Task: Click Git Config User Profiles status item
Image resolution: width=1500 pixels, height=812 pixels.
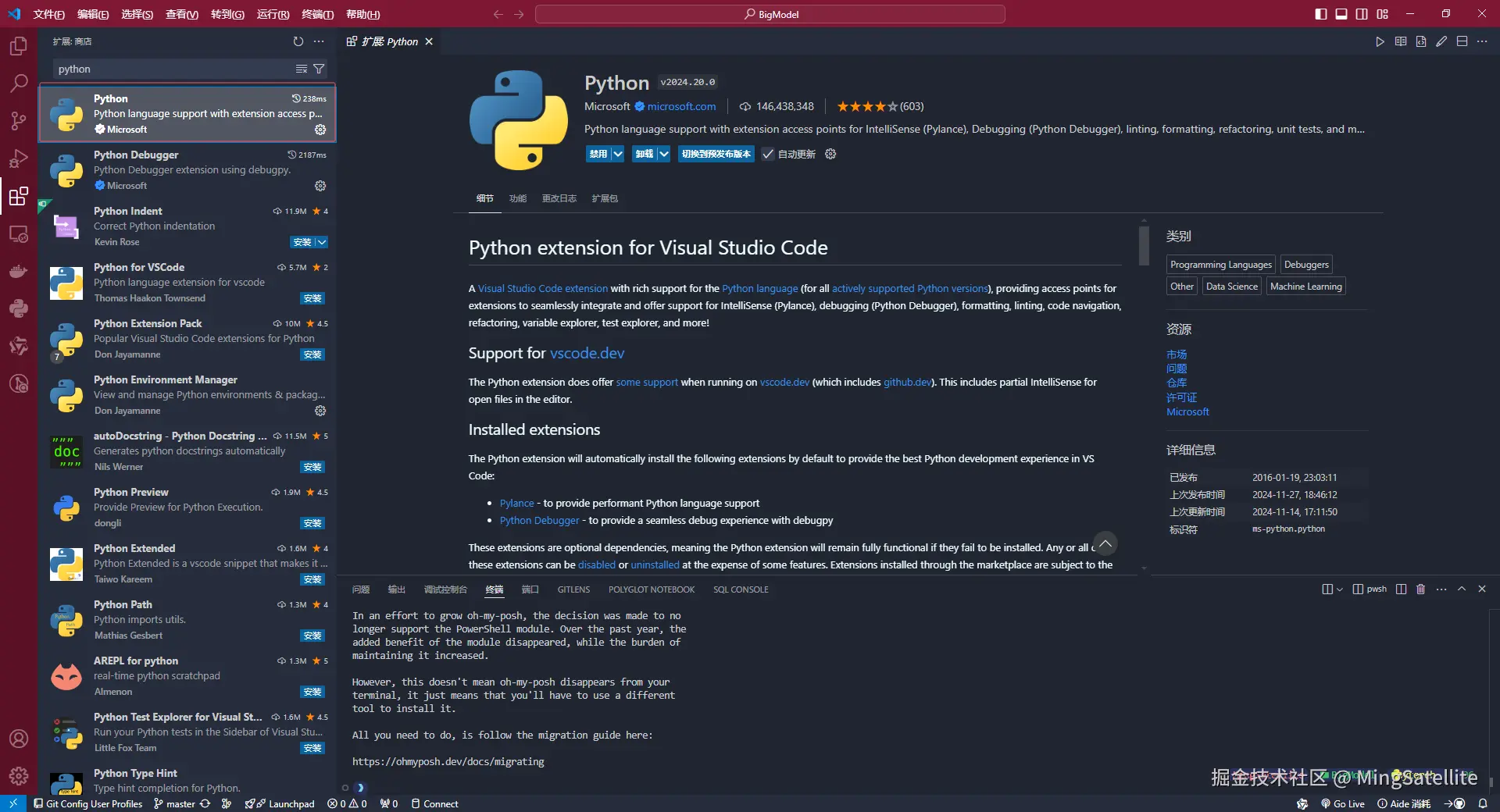Action: pyautogui.click(x=87, y=803)
